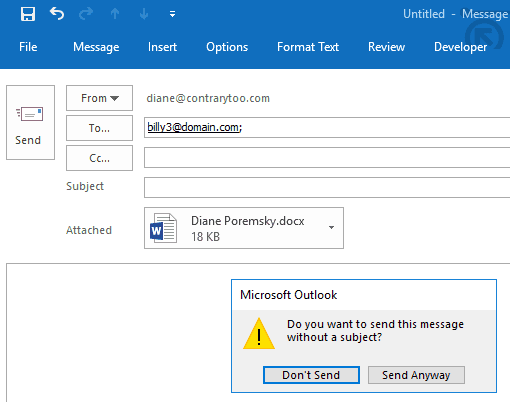
Task: Click the Microsoft Outlook dialog title
Action: pos(289,295)
